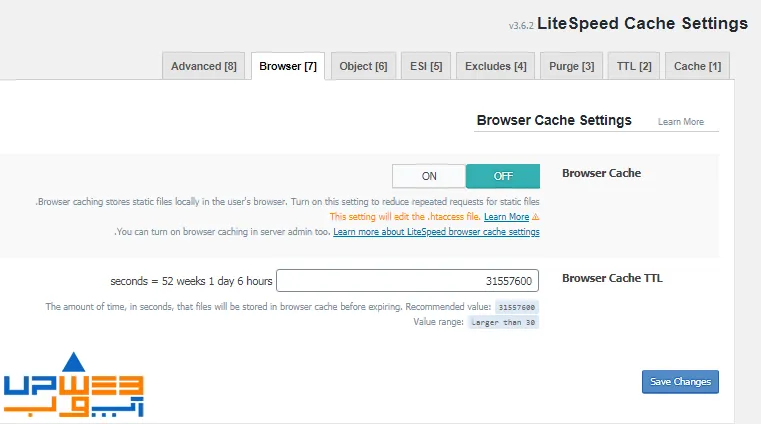This screenshot has height=424, width=761.
Task: Click the 'seconds = 52 weeks 1 day 6 hours' text
Action: 191,281
